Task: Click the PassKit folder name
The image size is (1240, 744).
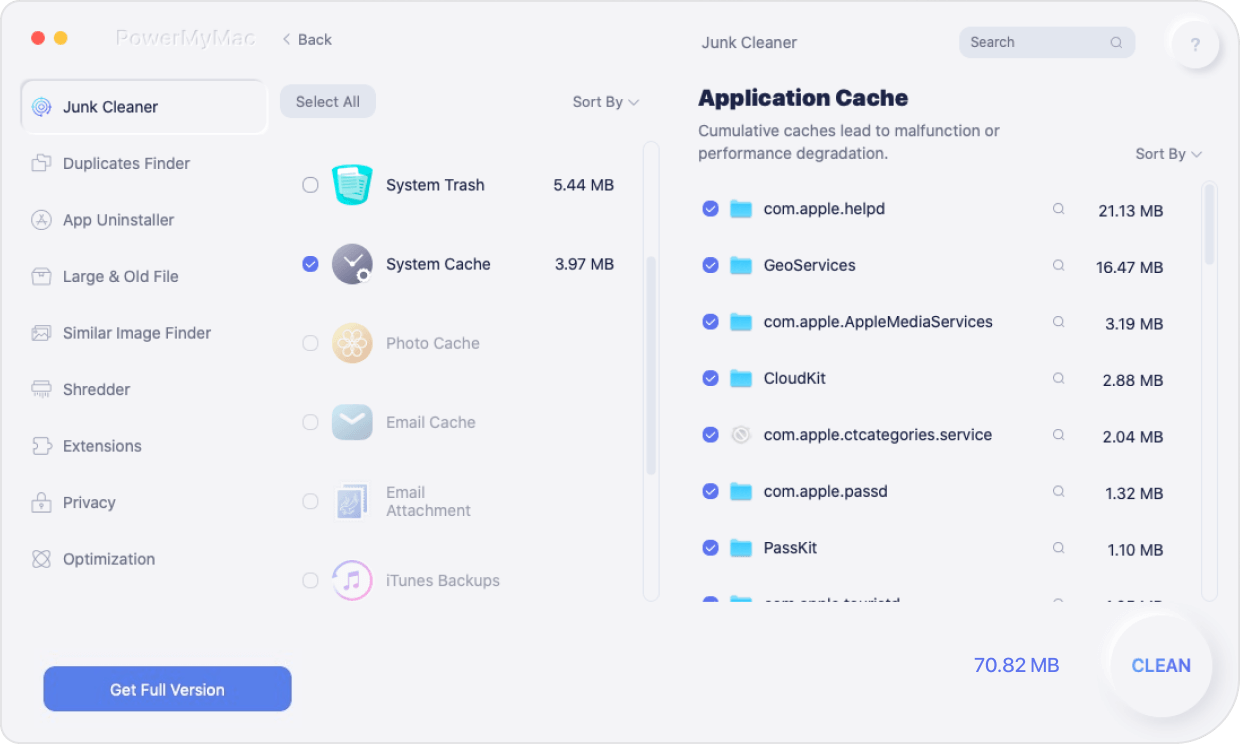Action: coord(790,548)
